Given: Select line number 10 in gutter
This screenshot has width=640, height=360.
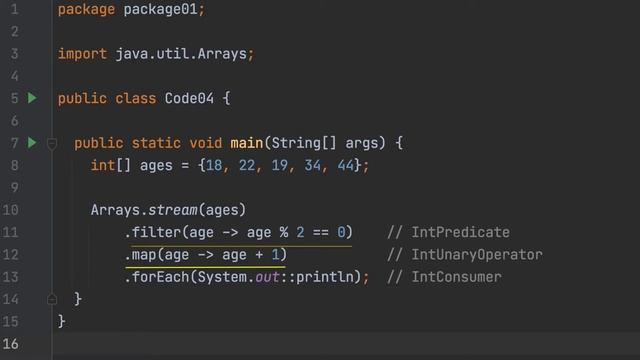Looking at the screenshot, I should 10,210.
